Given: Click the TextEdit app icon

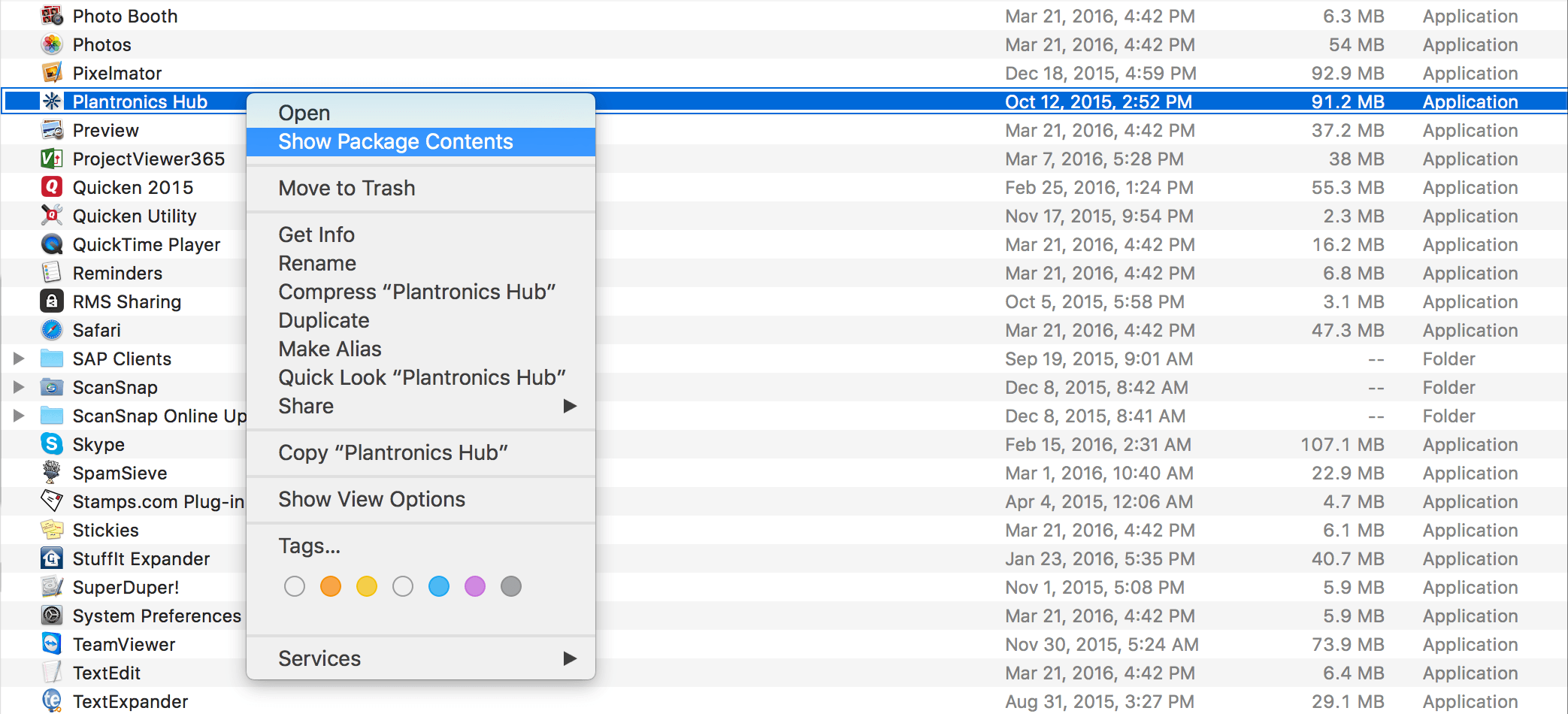Looking at the screenshot, I should 52,673.
